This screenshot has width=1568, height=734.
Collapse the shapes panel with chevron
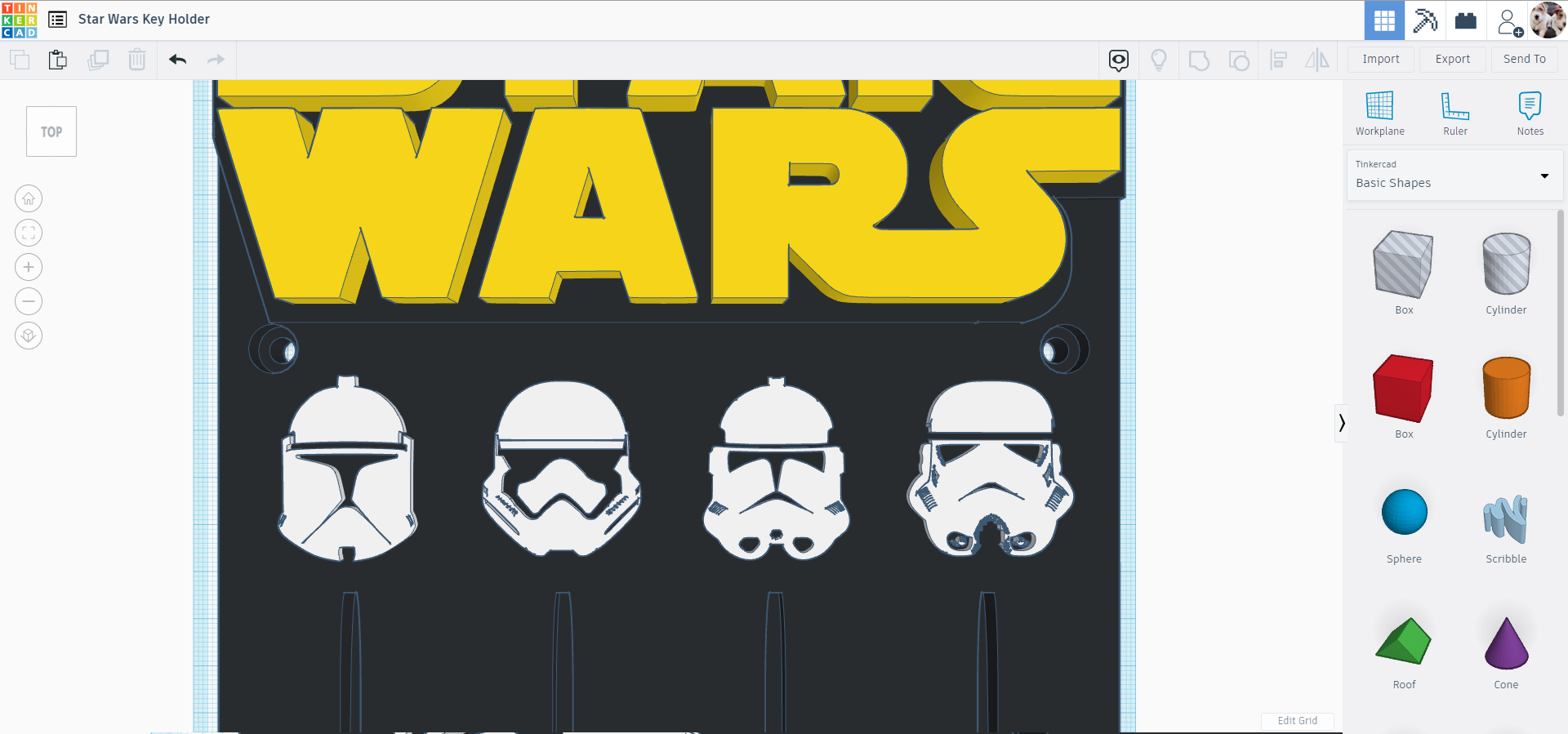pos(1341,423)
